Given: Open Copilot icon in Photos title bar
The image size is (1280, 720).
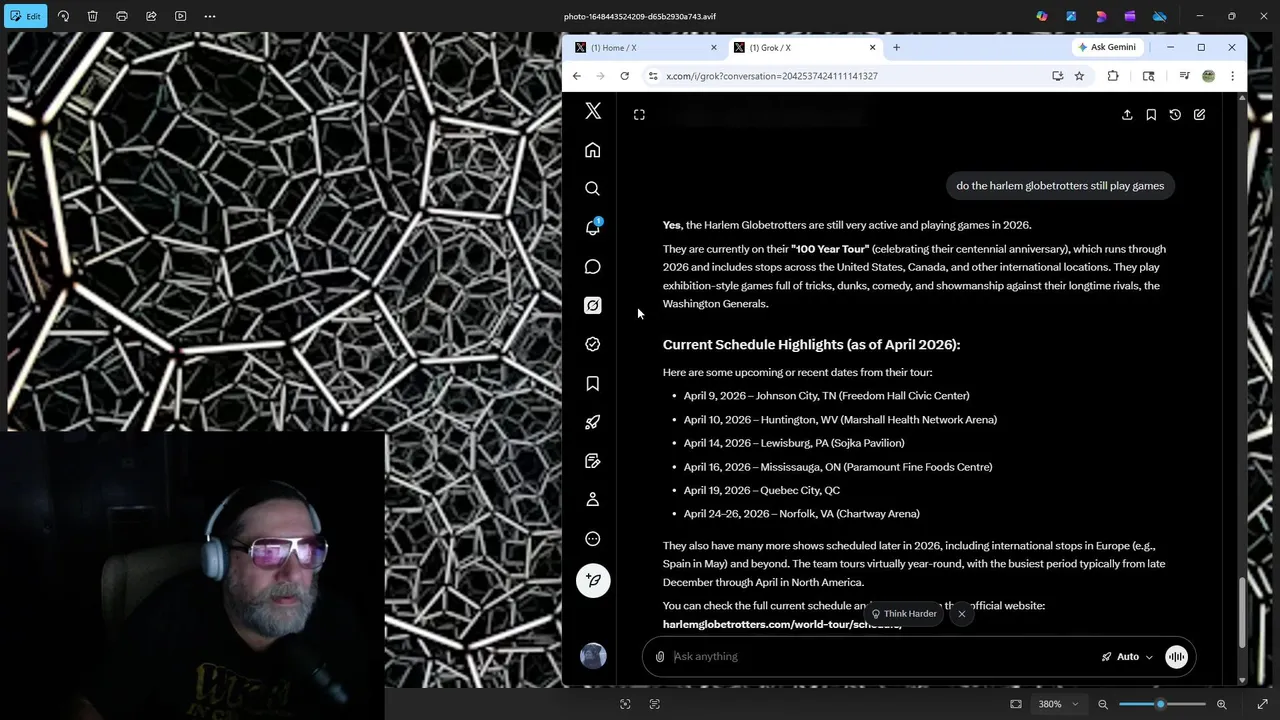Looking at the screenshot, I should 1042,16.
